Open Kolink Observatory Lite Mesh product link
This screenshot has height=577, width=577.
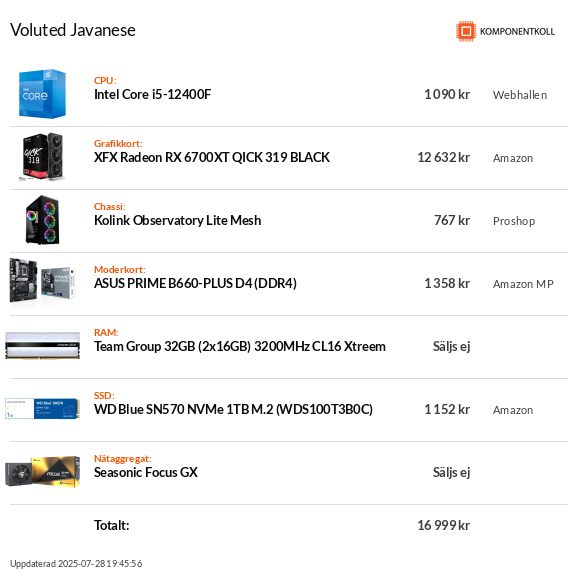[177, 220]
